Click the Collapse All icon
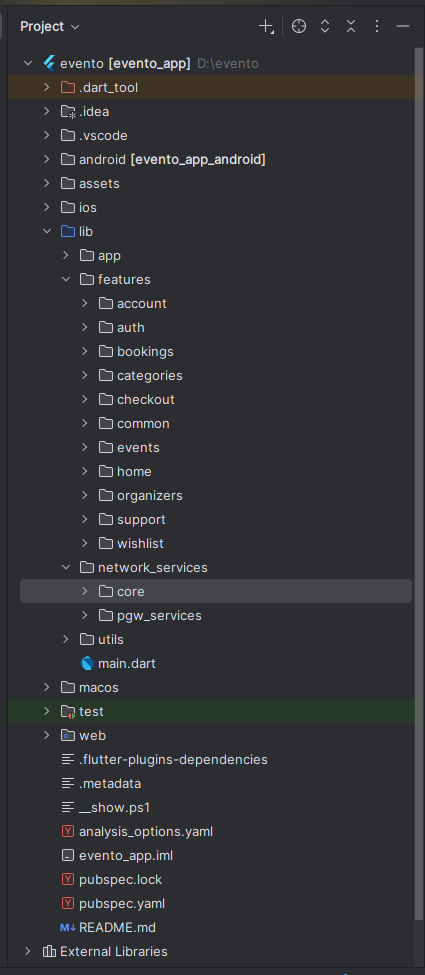 [x=351, y=26]
